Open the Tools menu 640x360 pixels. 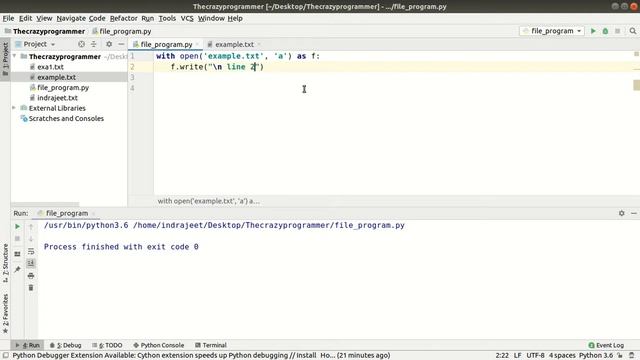tap(167, 18)
